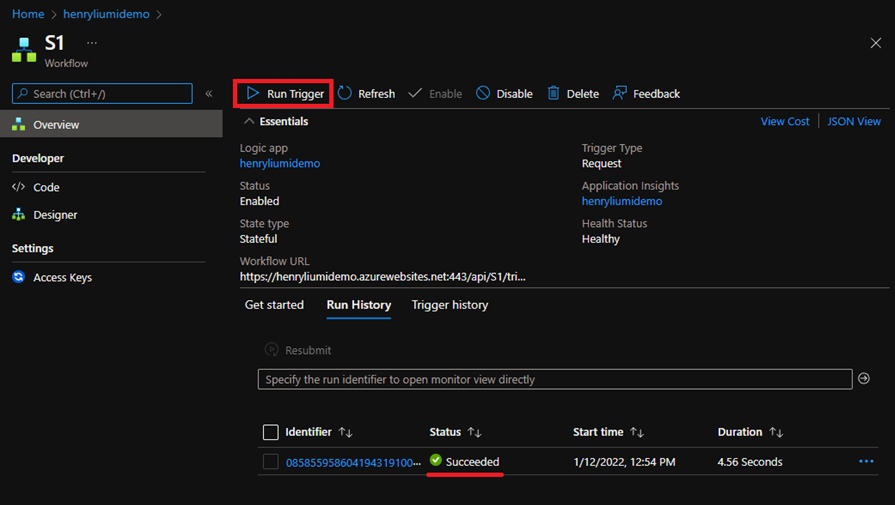Image resolution: width=895 pixels, height=505 pixels.
Task: Click the S1 workflow icon in header
Action: (24, 50)
